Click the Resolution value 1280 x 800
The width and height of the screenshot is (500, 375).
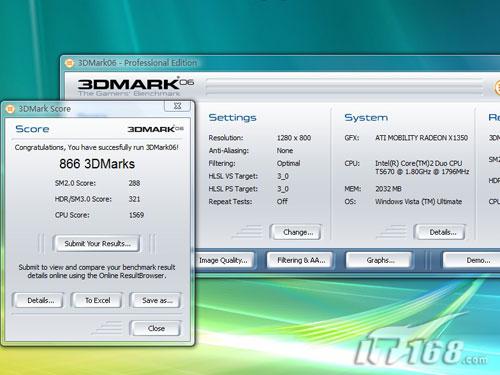294,138
